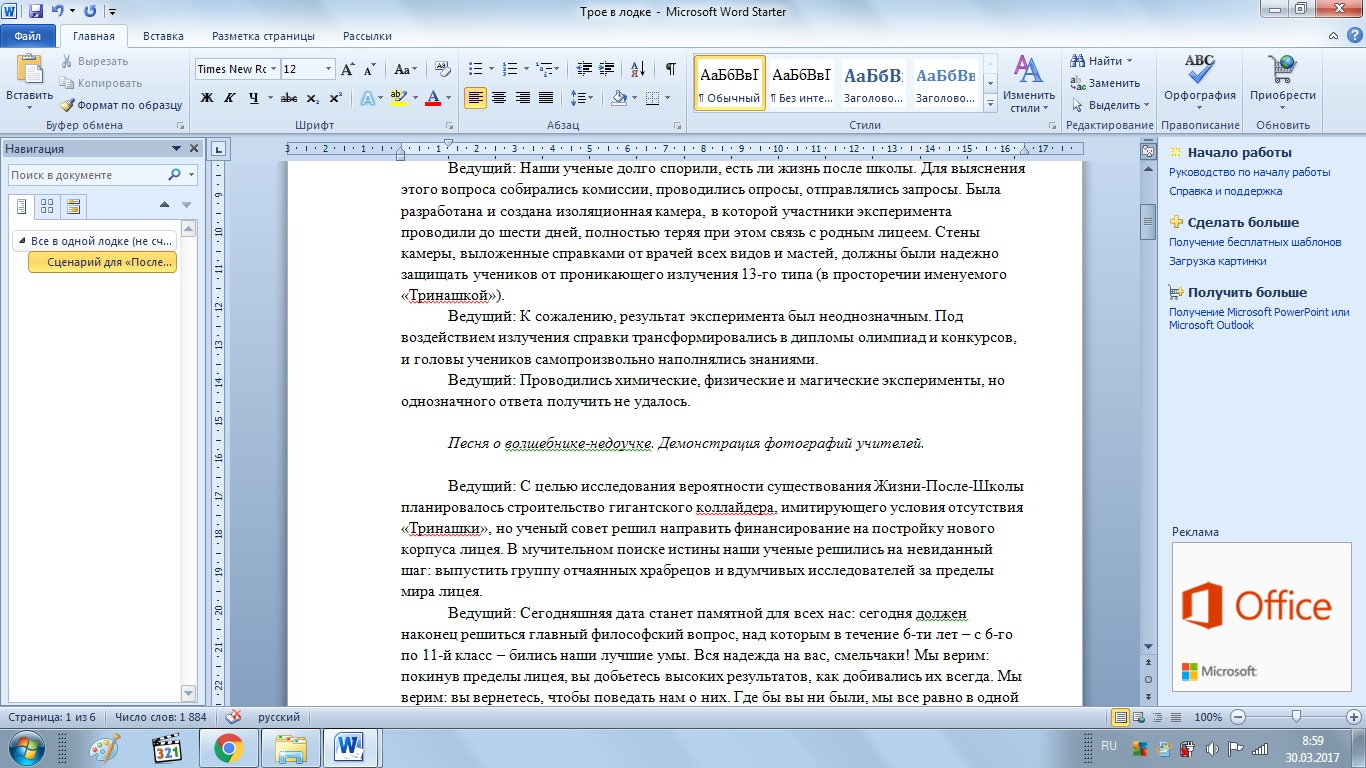This screenshot has height=768, width=1366.
Task: Open the font name dropdown (Times New Roman)
Action: (x=273, y=69)
